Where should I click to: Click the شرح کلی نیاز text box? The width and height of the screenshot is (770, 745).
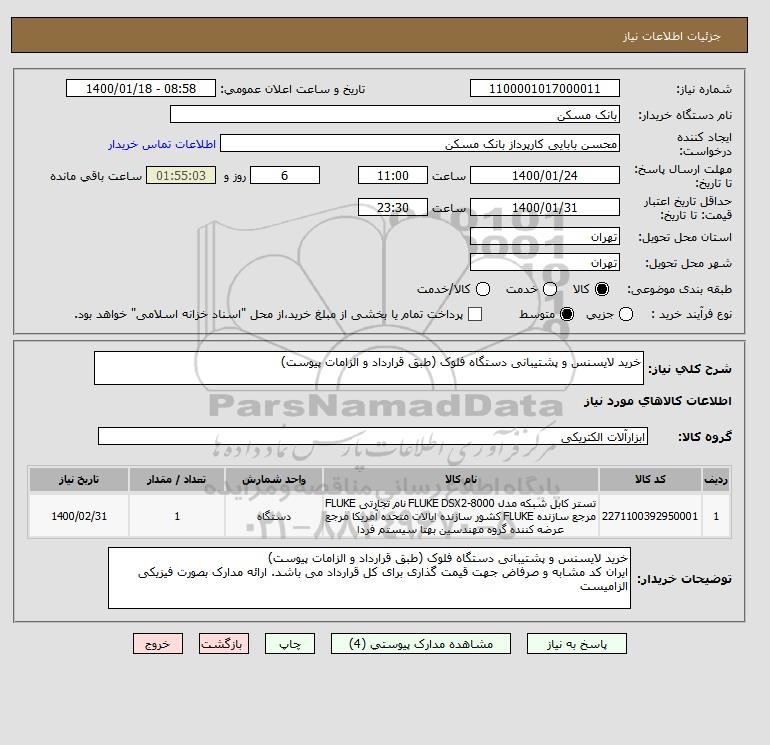369,368
